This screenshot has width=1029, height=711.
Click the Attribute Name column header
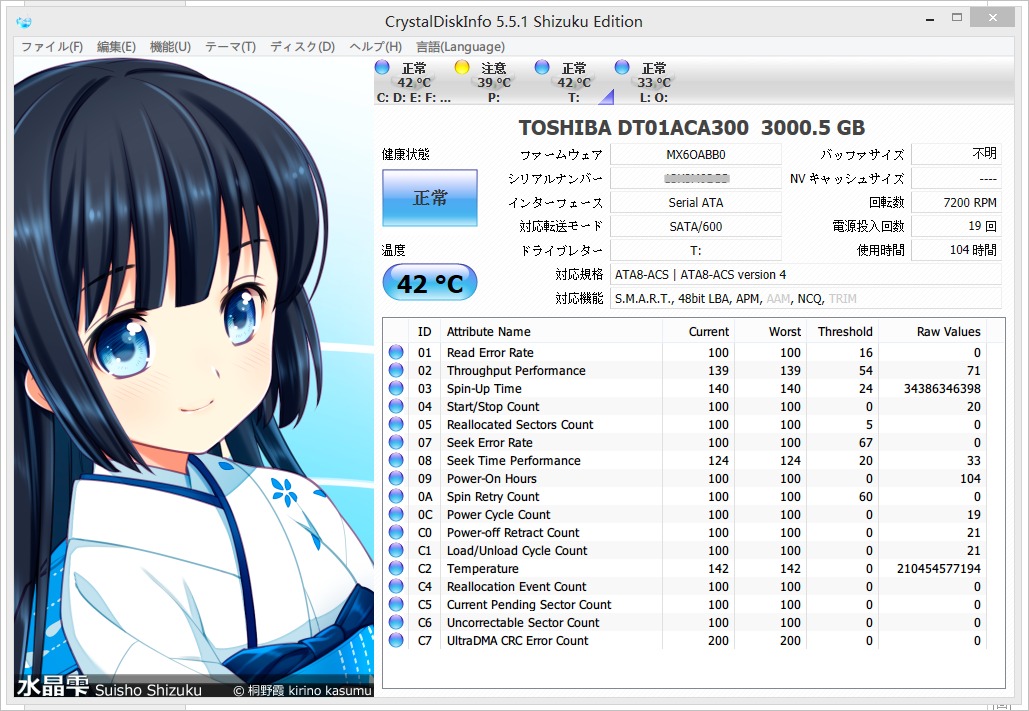[551, 332]
